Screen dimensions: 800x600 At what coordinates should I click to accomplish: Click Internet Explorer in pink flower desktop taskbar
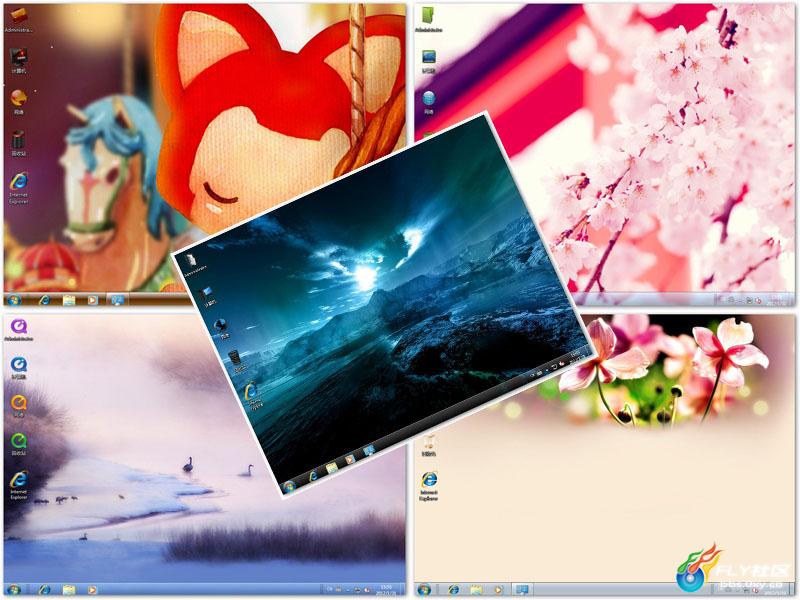(x=454, y=590)
